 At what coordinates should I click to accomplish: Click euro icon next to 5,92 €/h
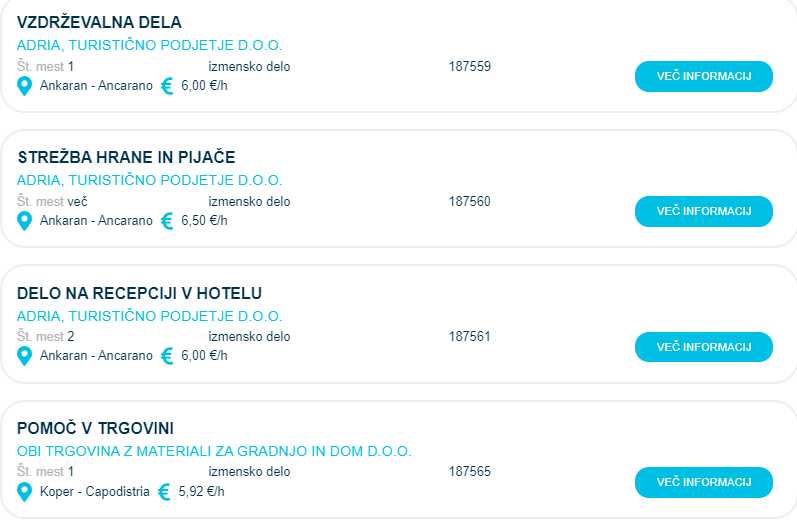click(164, 492)
